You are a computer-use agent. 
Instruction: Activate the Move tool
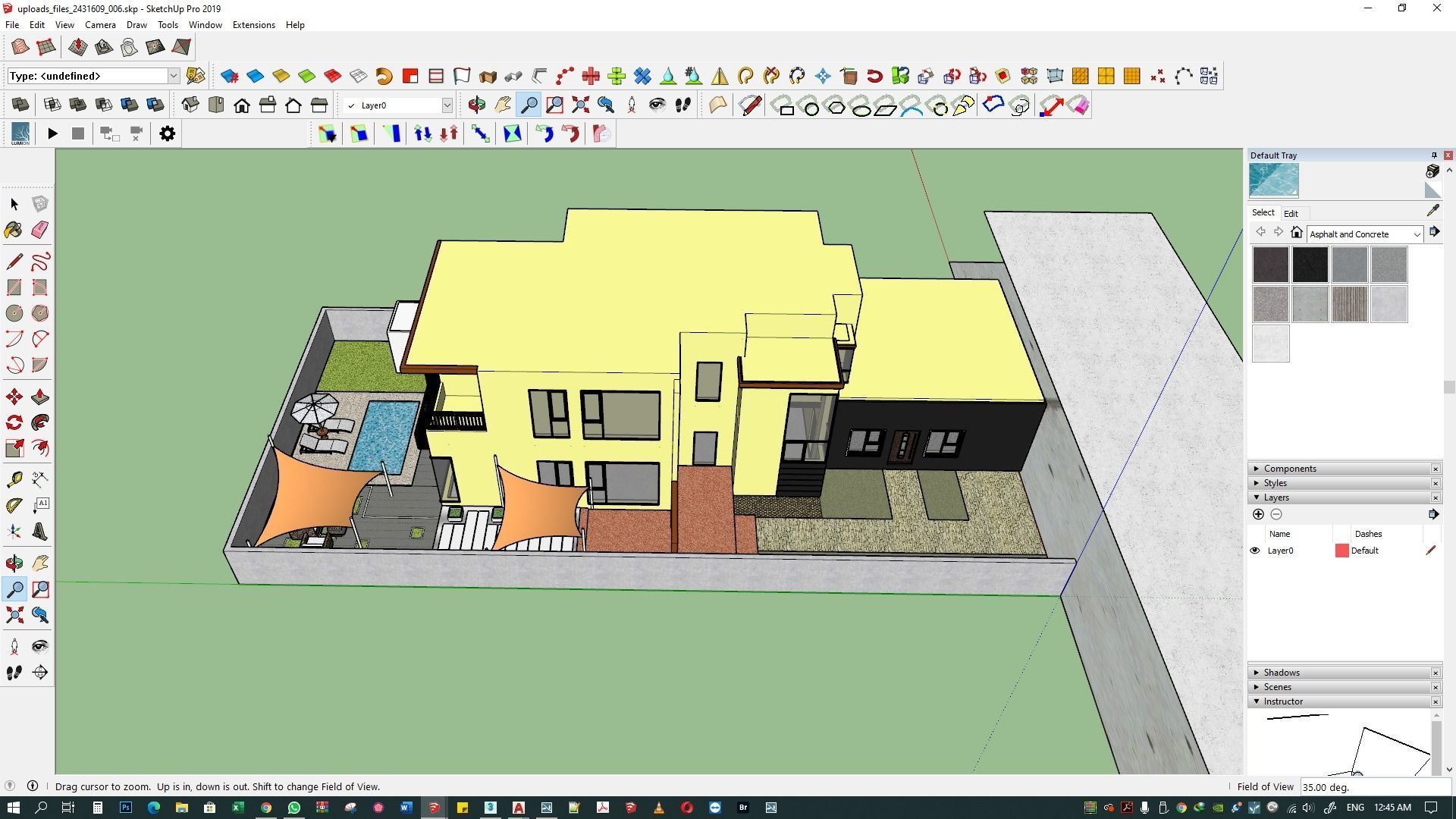coord(14,397)
